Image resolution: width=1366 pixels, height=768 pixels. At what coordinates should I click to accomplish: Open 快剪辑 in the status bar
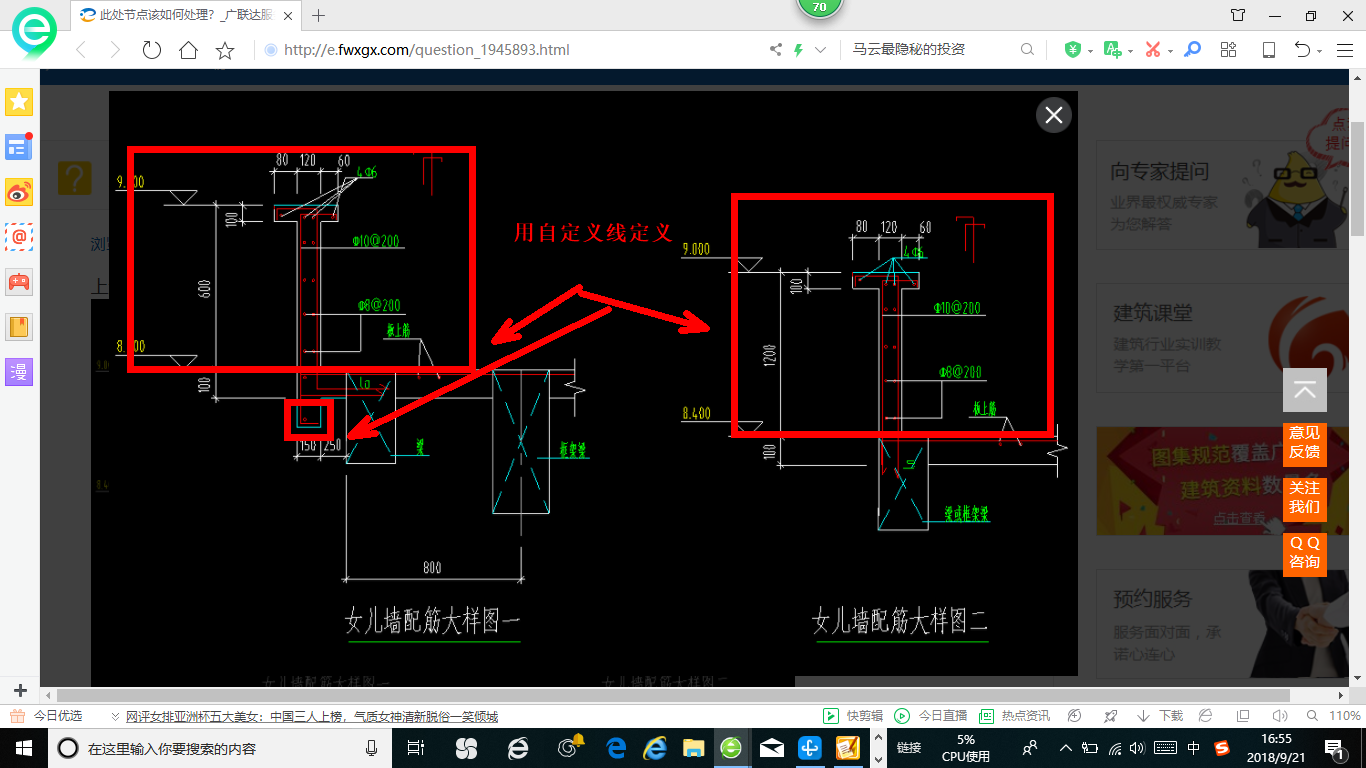[853, 716]
